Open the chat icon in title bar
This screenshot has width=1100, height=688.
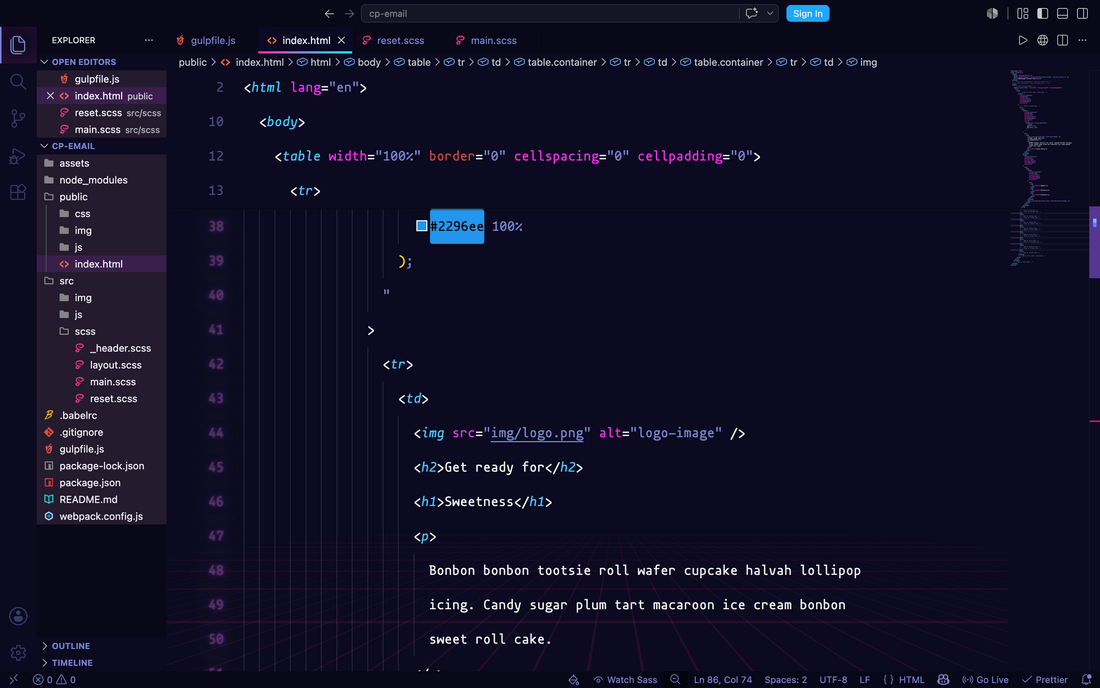tap(751, 13)
